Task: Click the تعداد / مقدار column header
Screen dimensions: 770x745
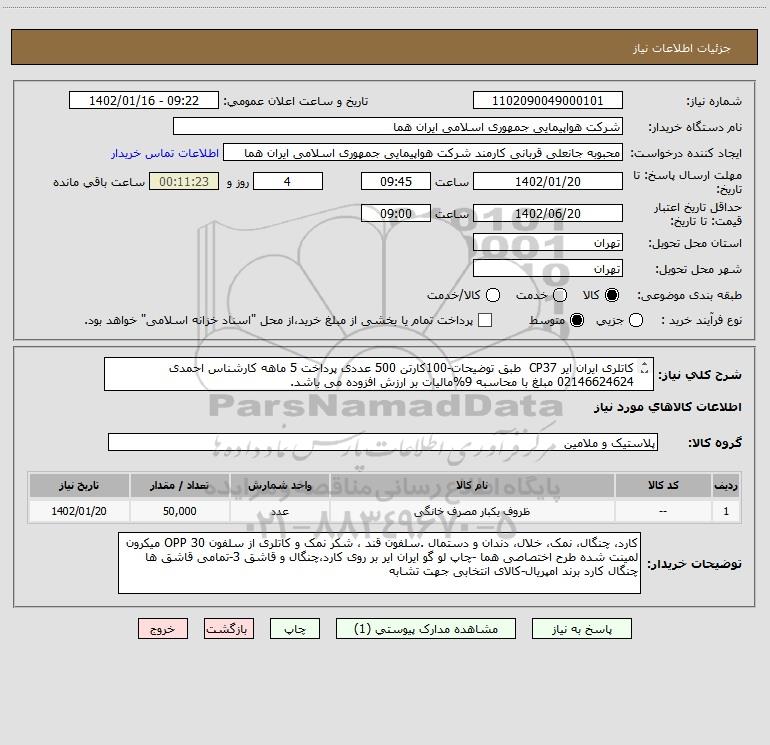Action: [180, 485]
